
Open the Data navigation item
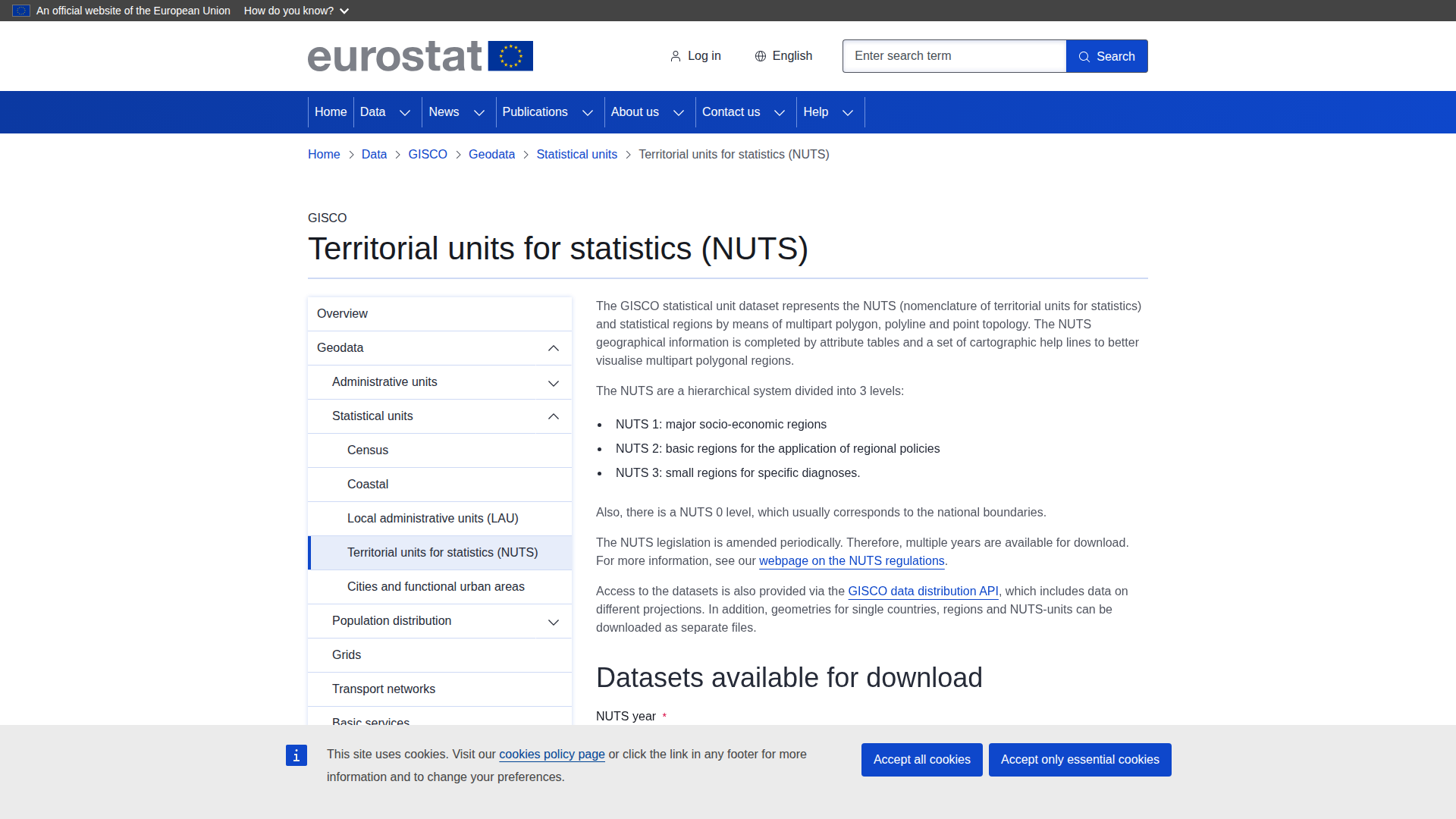(x=373, y=112)
